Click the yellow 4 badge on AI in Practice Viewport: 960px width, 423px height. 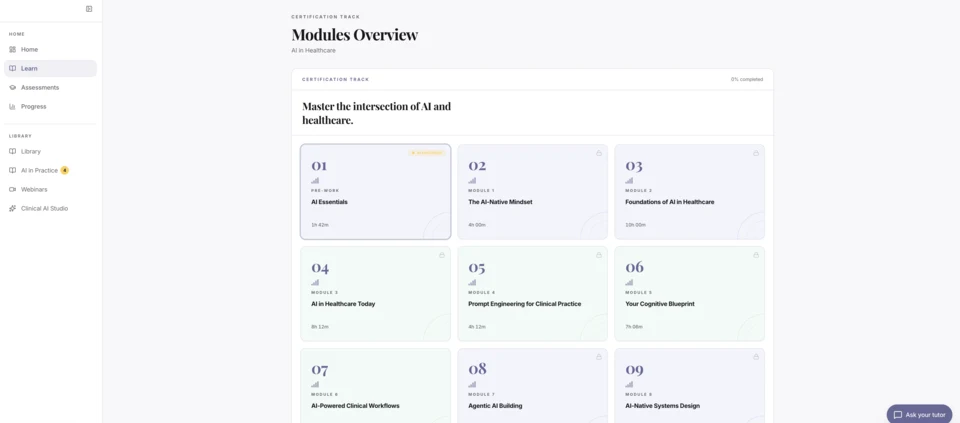tap(65, 170)
